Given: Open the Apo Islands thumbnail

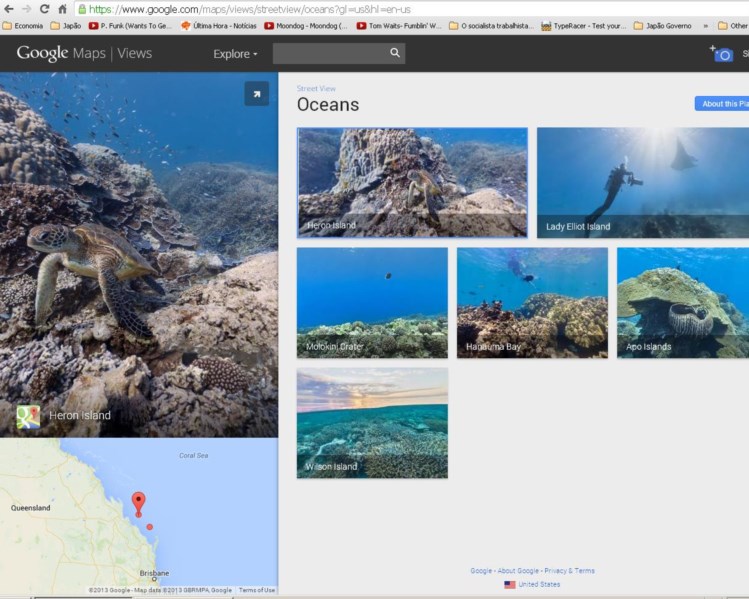Looking at the screenshot, I should pos(683,303).
